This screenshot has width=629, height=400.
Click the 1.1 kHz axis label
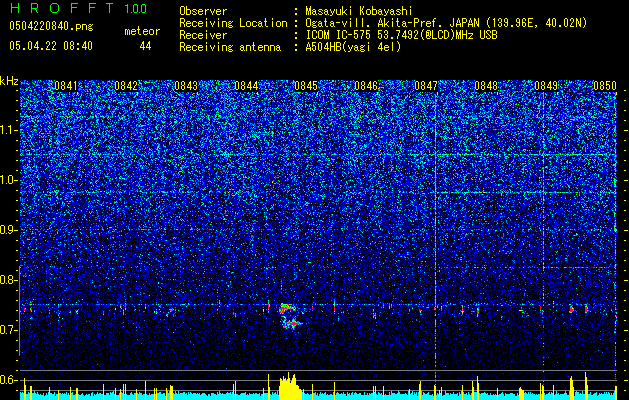point(9,130)
